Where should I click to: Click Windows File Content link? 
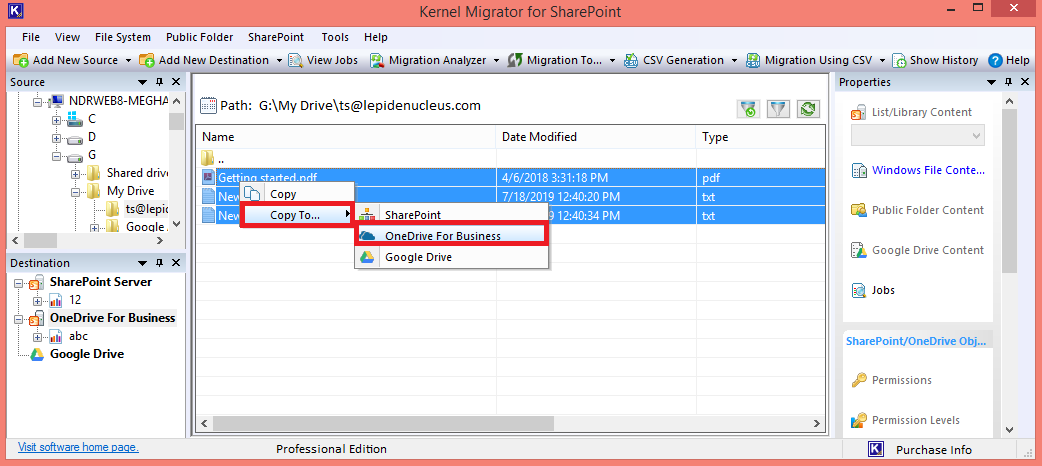(928, 170)
